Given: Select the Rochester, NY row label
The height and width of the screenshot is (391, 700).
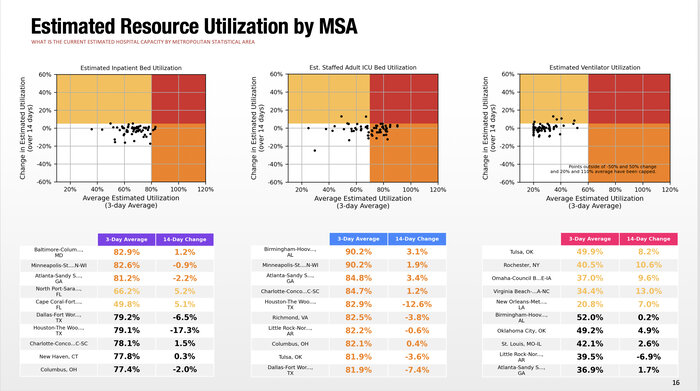Looking at the screenshot, I should click(521, 265).
